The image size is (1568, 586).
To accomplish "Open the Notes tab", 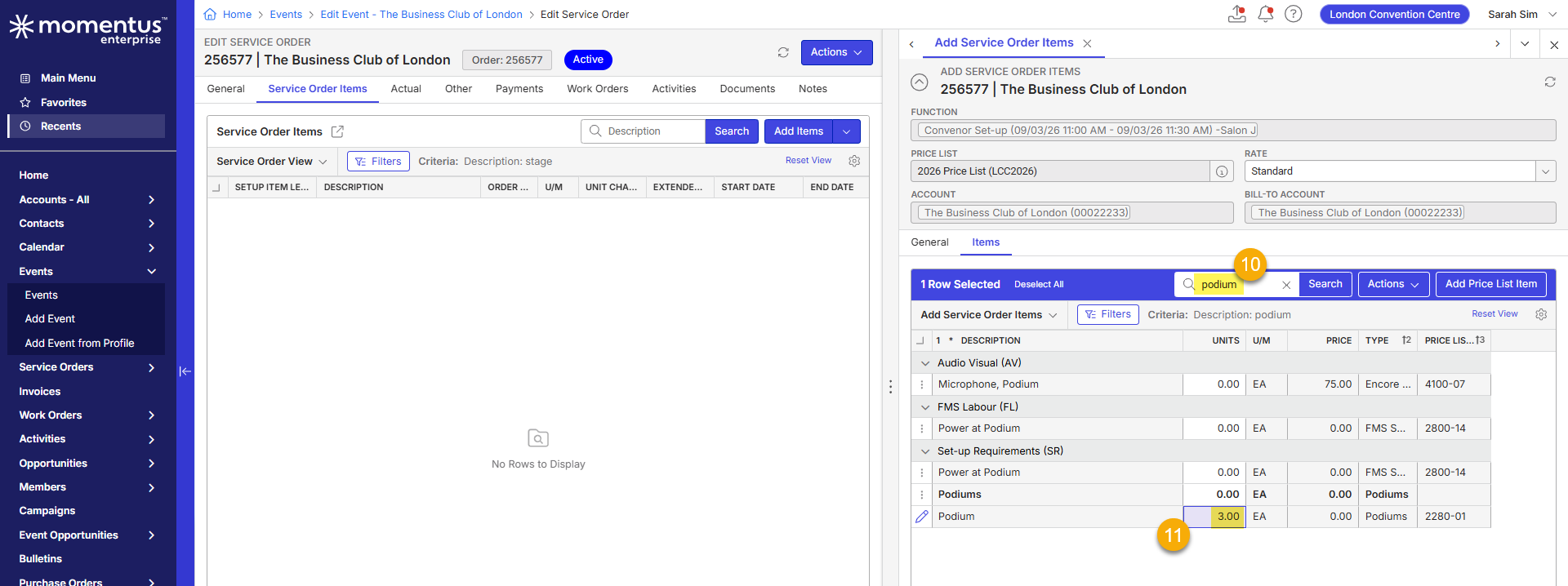I will (813, 89).
